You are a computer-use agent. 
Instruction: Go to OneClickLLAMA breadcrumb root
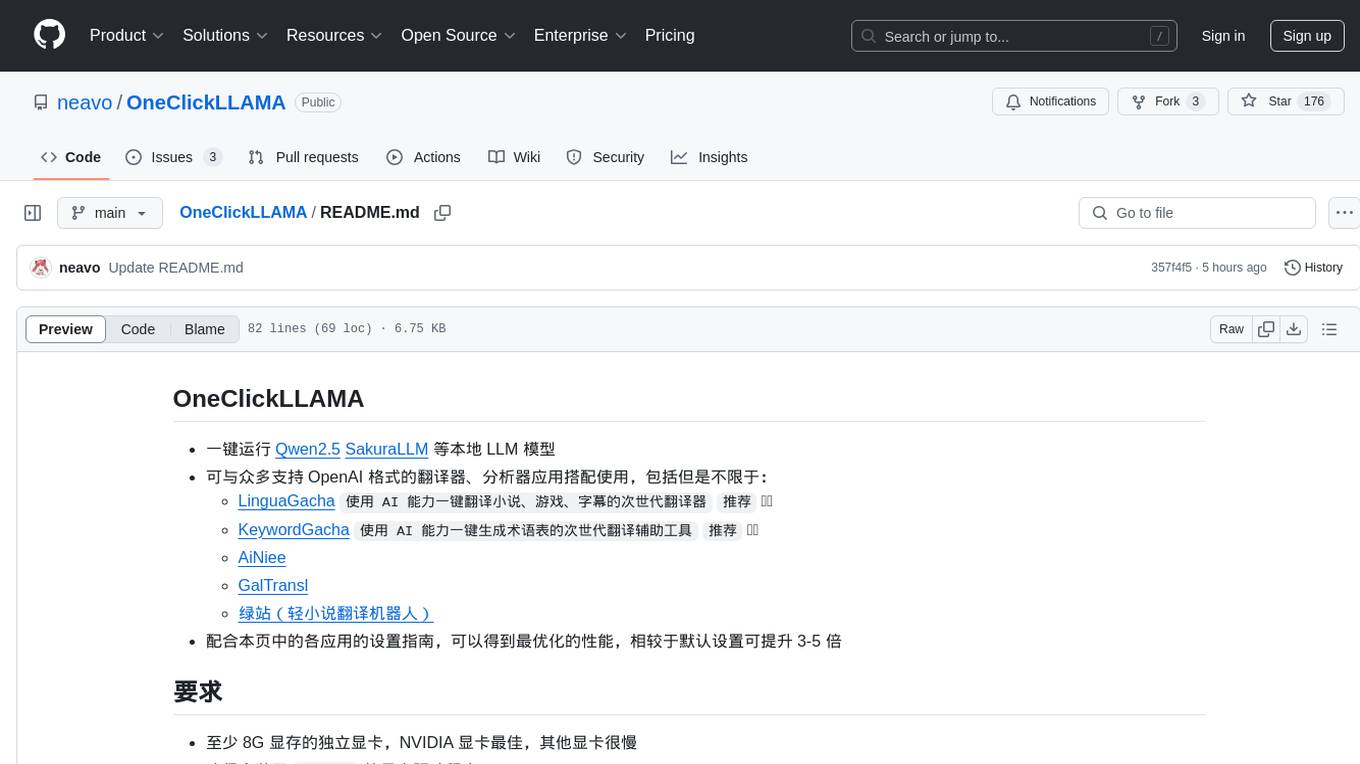(x=243, y=213)
